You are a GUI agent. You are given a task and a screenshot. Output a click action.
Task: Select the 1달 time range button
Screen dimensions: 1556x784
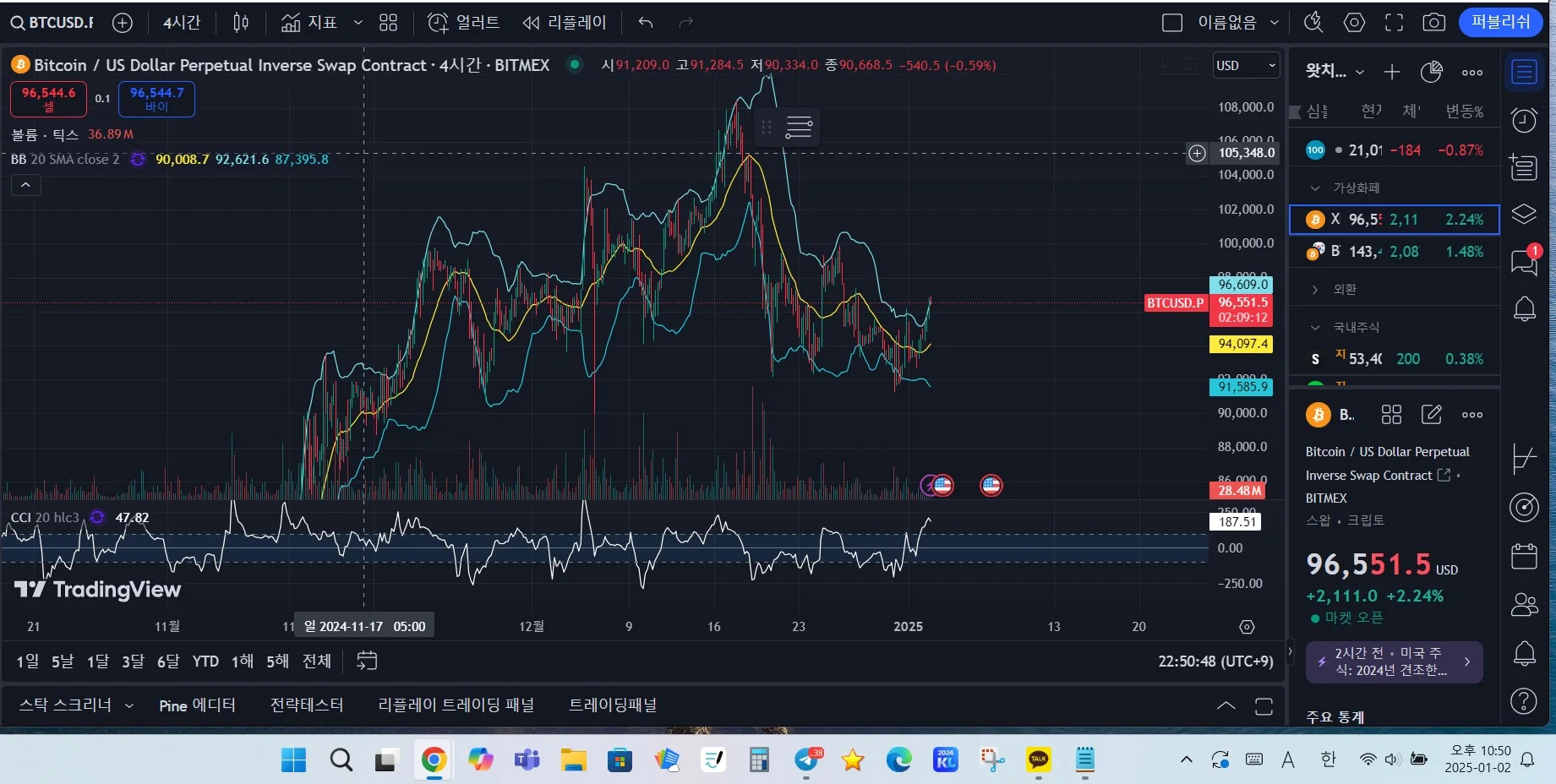point(98,661)
